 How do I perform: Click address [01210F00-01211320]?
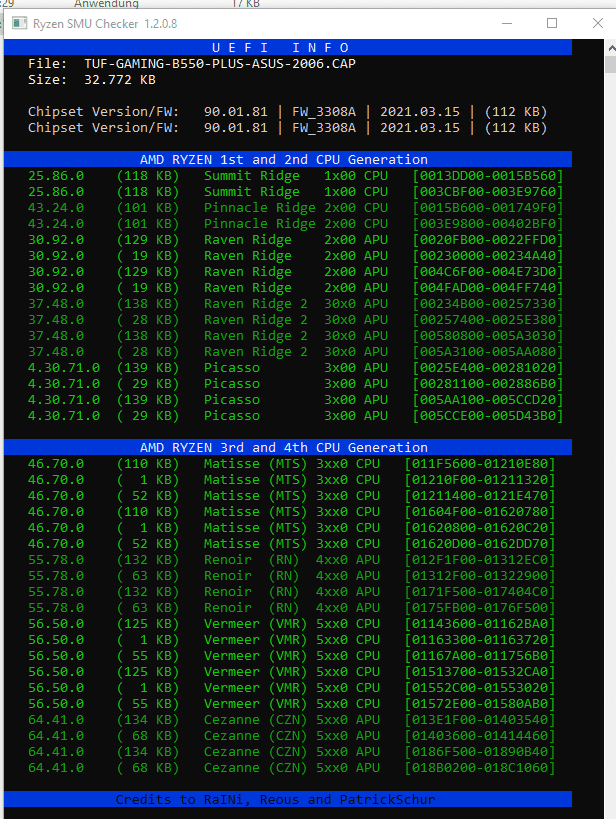[480, 479]
